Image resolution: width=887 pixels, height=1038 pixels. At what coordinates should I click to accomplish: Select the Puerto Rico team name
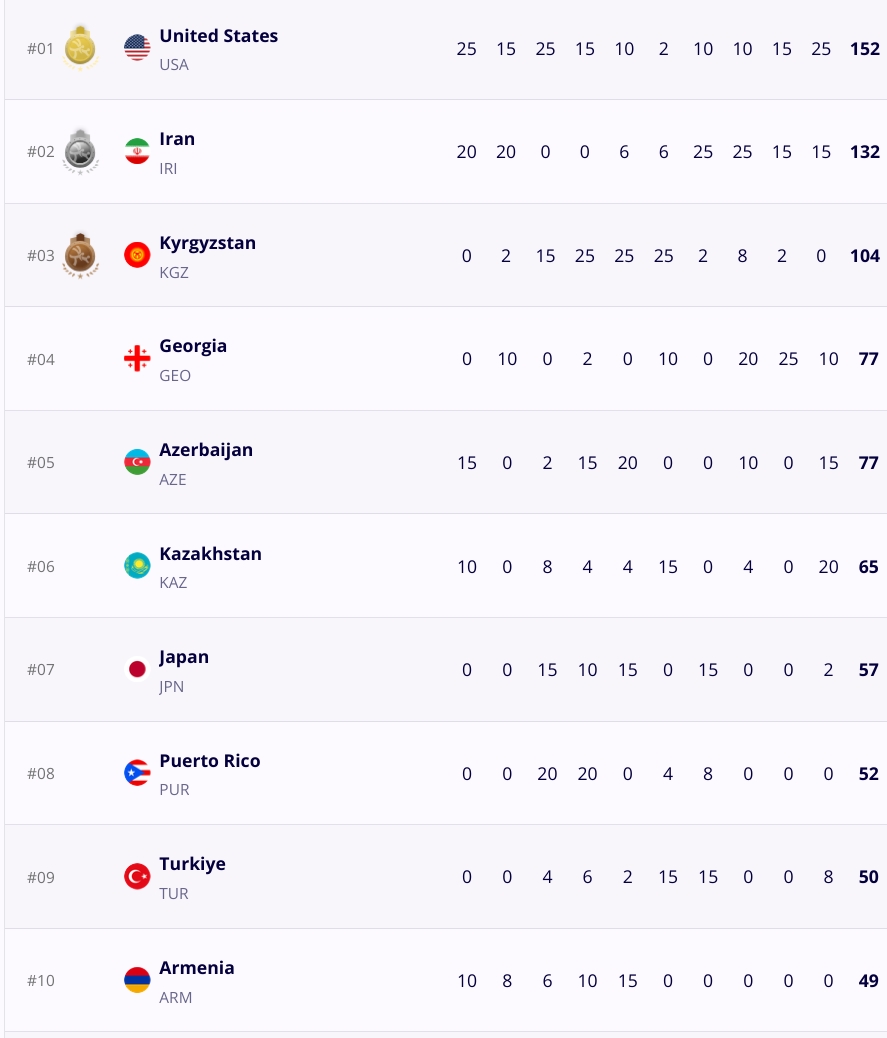click(210, 761)
